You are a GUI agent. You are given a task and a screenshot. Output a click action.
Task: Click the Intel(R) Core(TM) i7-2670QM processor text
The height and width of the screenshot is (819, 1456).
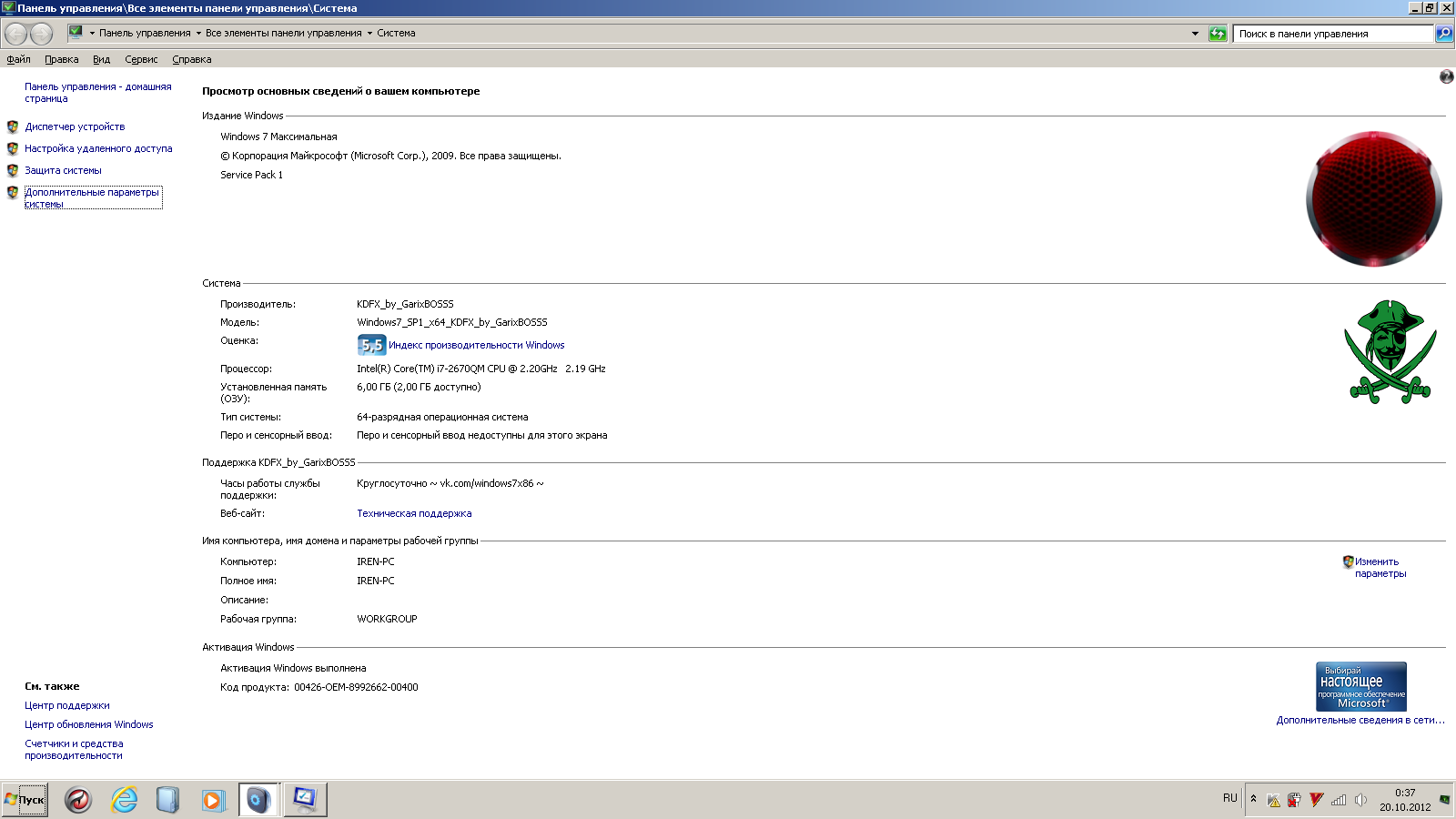coord(481,369)
